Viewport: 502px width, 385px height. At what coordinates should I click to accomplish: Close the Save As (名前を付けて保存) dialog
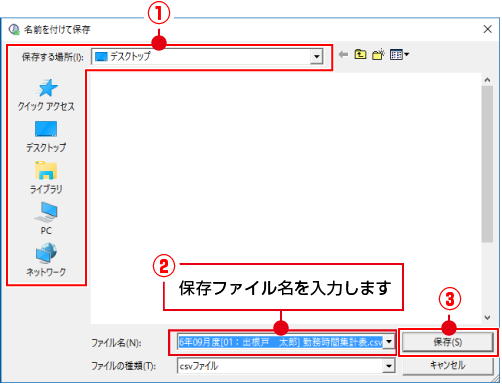coord(488,29)
